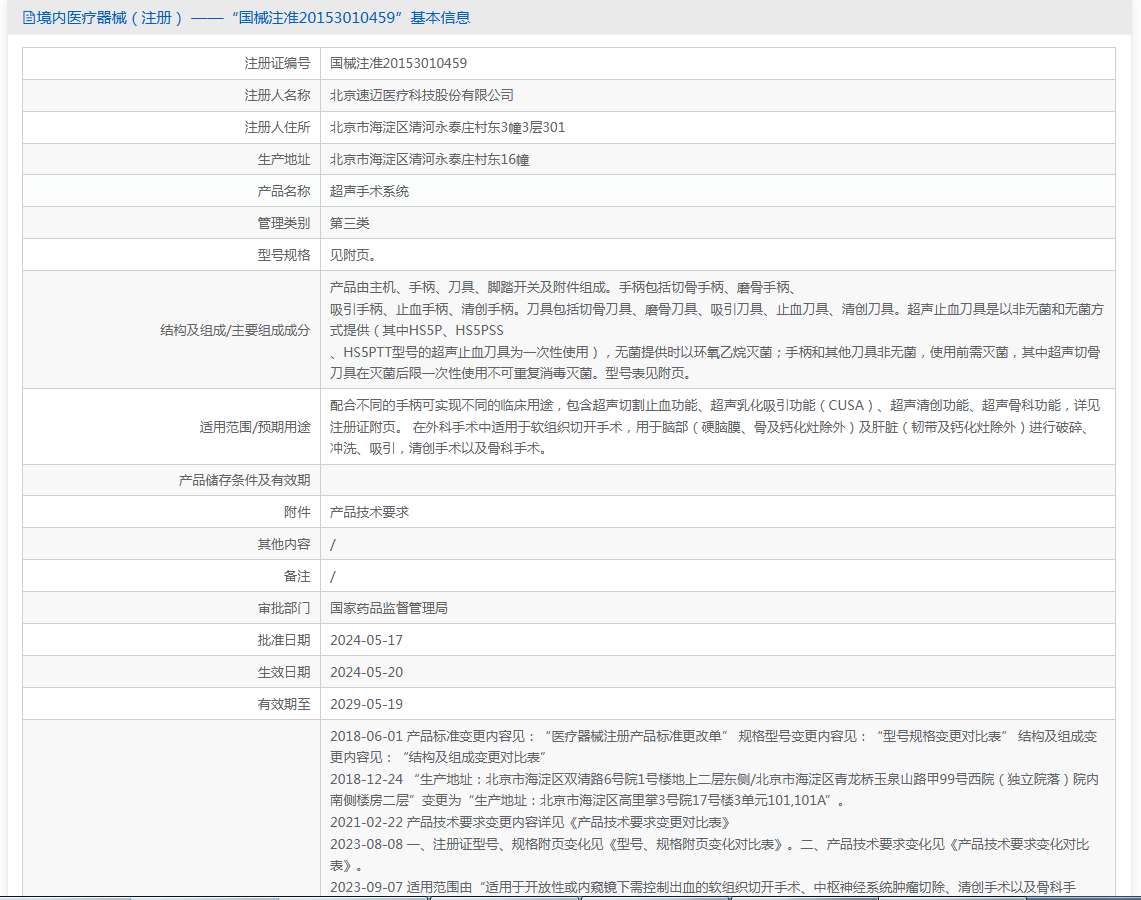The image size is (1141, 900).
Task: Click the document icon beside the page title
Action: point(28,17)
